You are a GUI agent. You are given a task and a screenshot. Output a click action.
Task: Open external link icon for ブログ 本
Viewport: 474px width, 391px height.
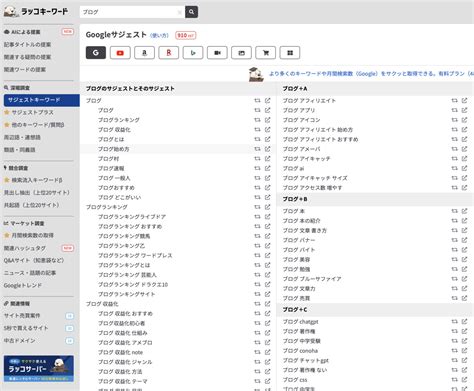coord(464,211)
